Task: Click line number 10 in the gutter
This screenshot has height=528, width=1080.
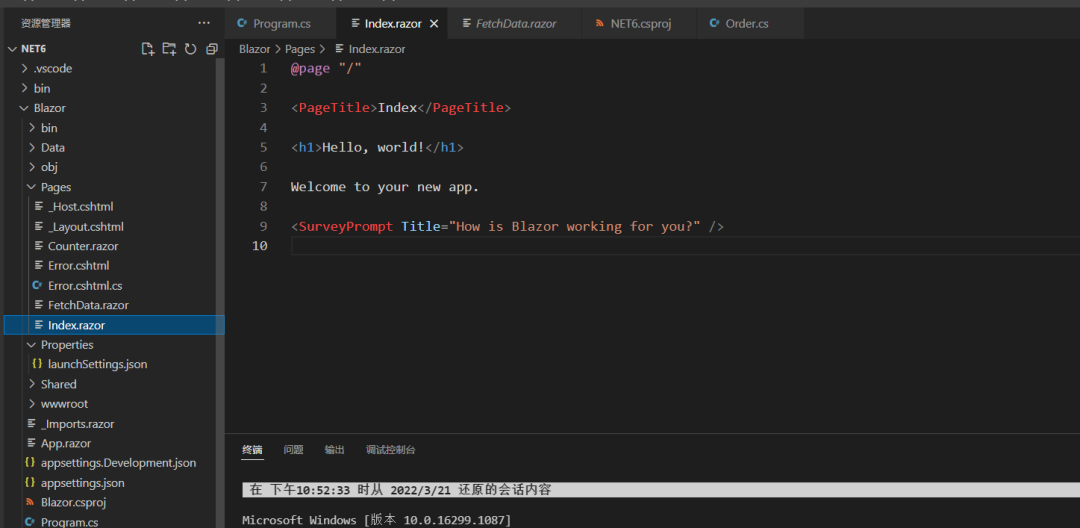Action: tap(260, 246)
